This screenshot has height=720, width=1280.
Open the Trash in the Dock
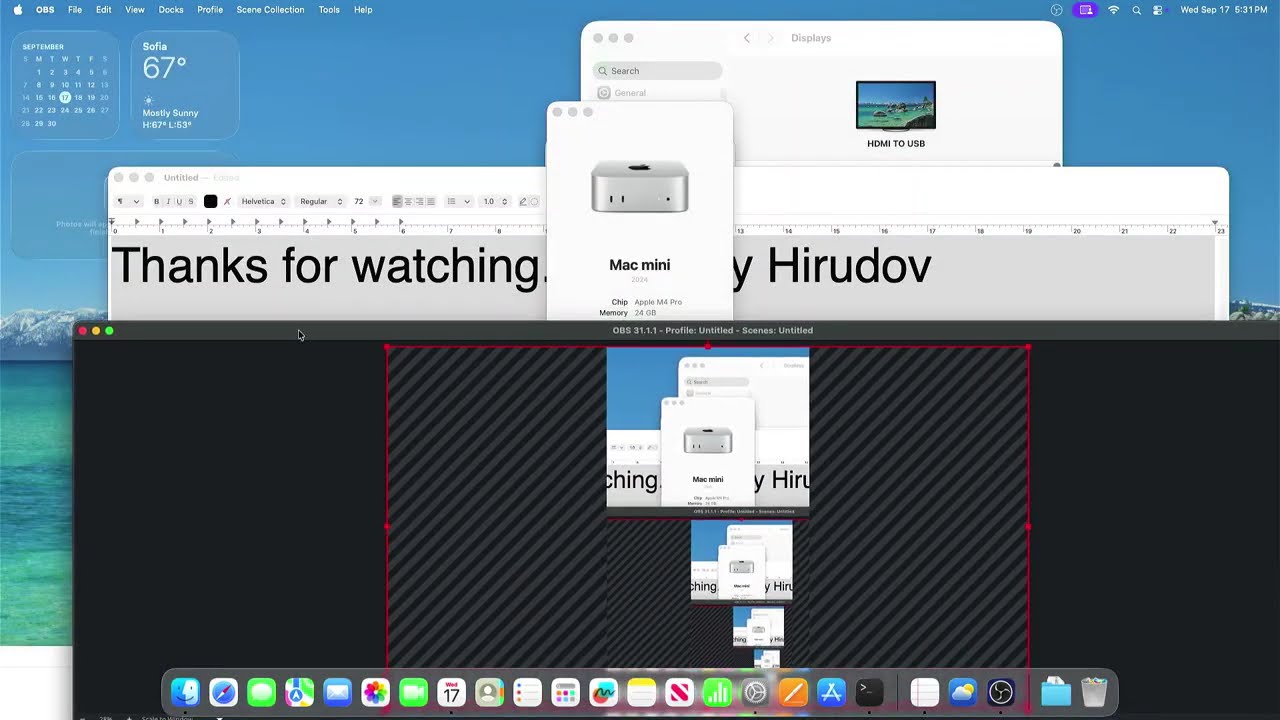(x=1094, y=692)
